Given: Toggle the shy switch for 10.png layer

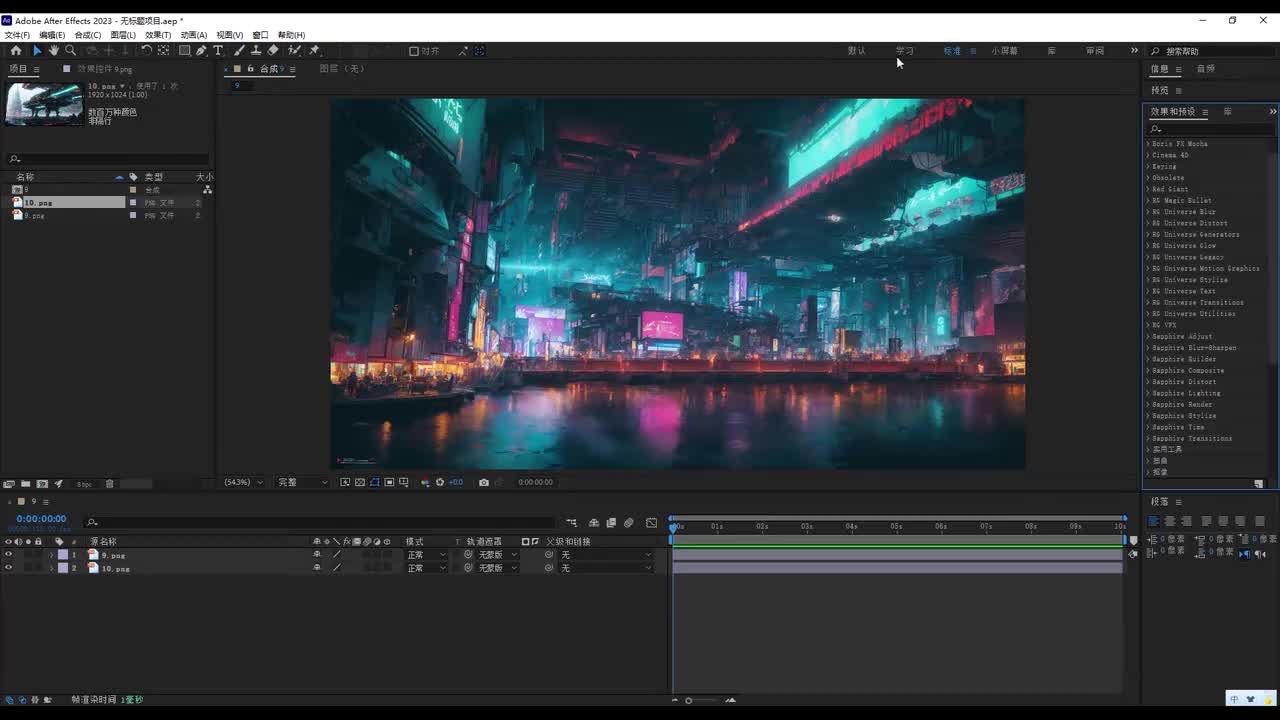Looking at the screenshot, I should (x=317, y=568).
